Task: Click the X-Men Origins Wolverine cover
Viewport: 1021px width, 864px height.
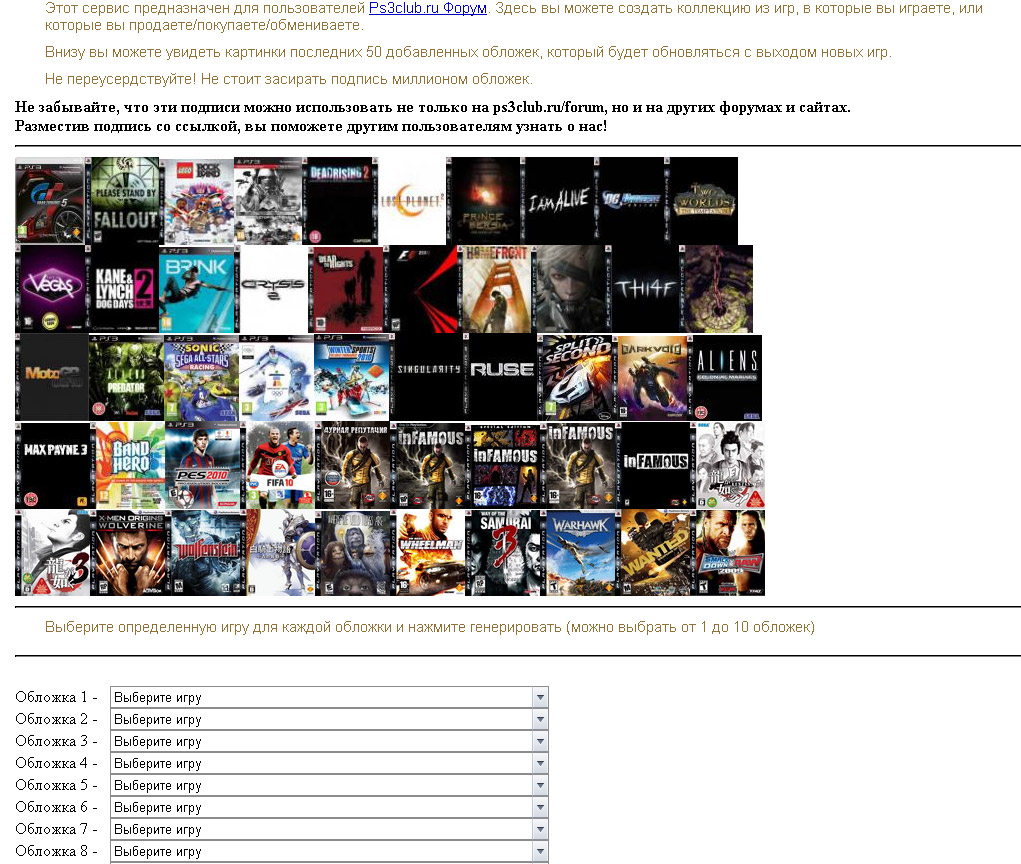Action: [x=128, y=553]
